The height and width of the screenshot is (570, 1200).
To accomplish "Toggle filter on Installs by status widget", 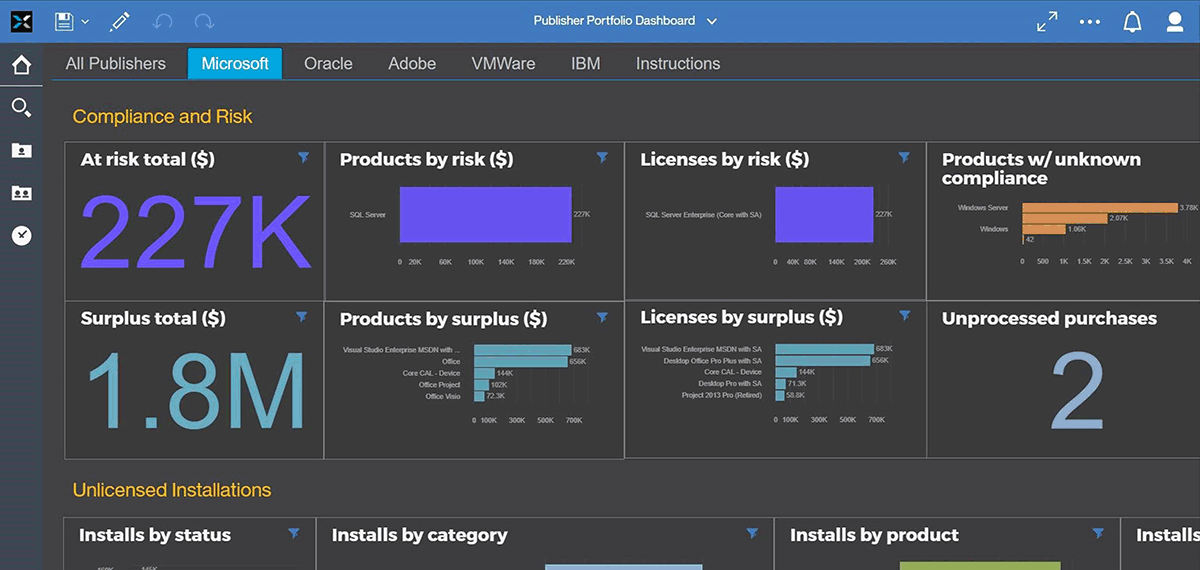I will tap(294, 534).
